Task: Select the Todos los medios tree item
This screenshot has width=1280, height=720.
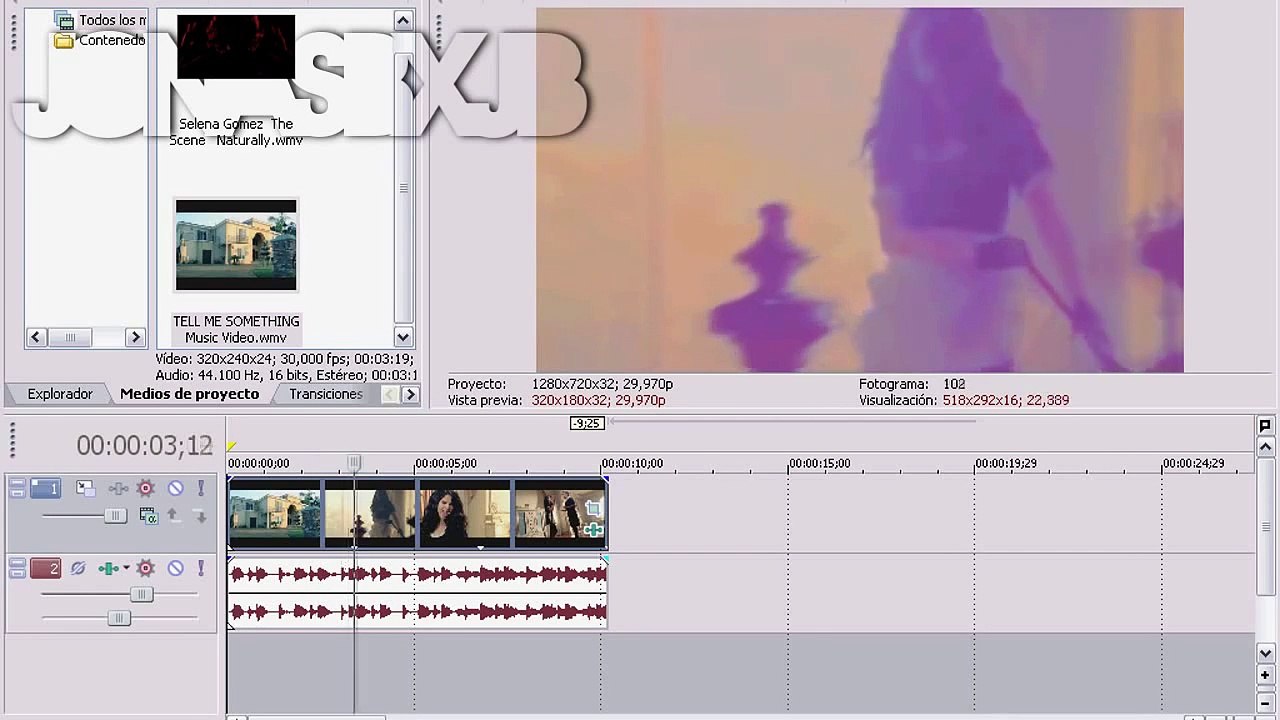Action: pos(101,20)
